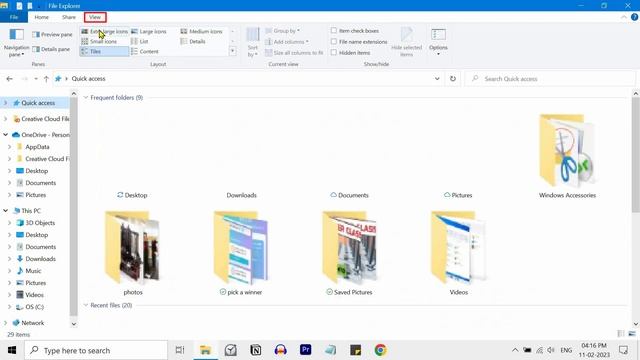Image resolution: width=640 pixels, height=360 pixels.
Task: Expand the layout gallery more arrow
Action: 233,51
